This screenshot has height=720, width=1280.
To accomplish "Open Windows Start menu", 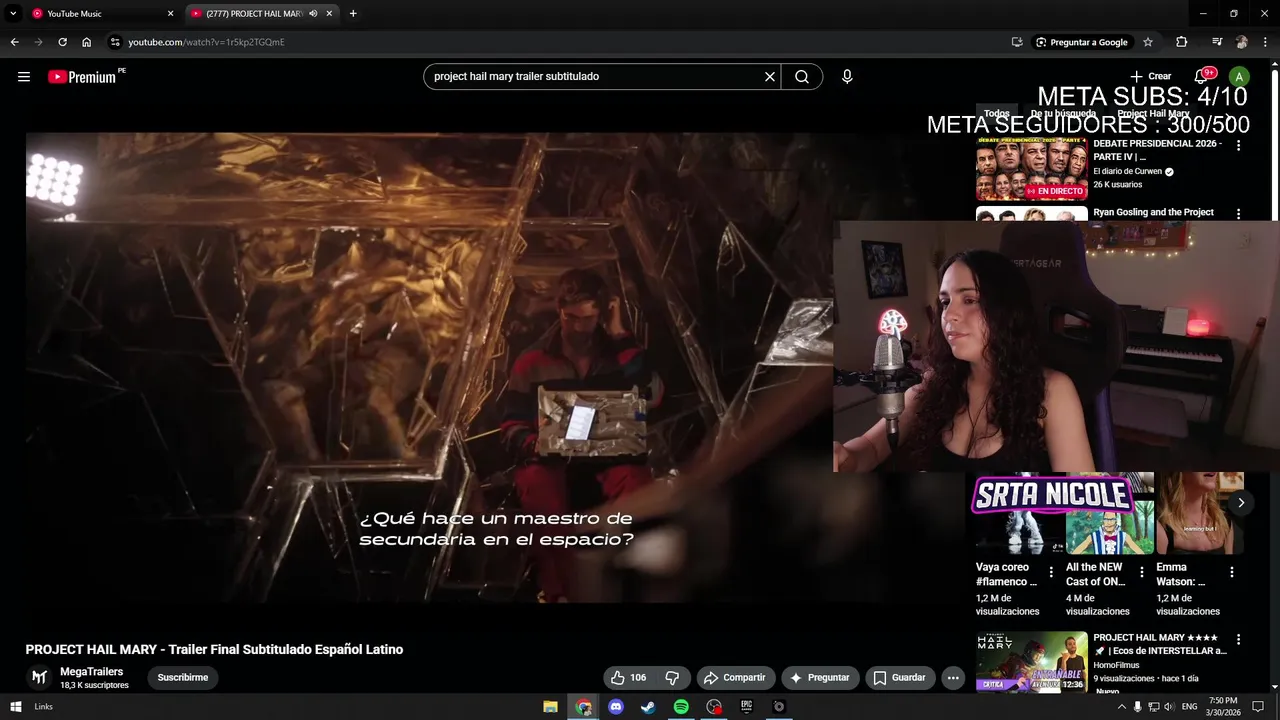I will (x=16, y=707).
